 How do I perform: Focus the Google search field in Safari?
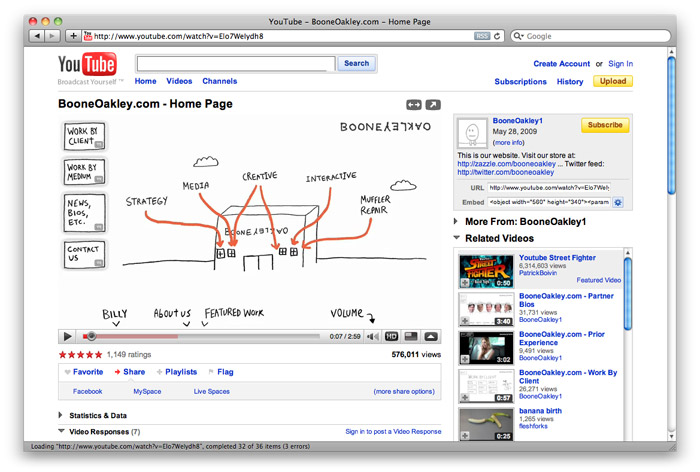(591, 36)
